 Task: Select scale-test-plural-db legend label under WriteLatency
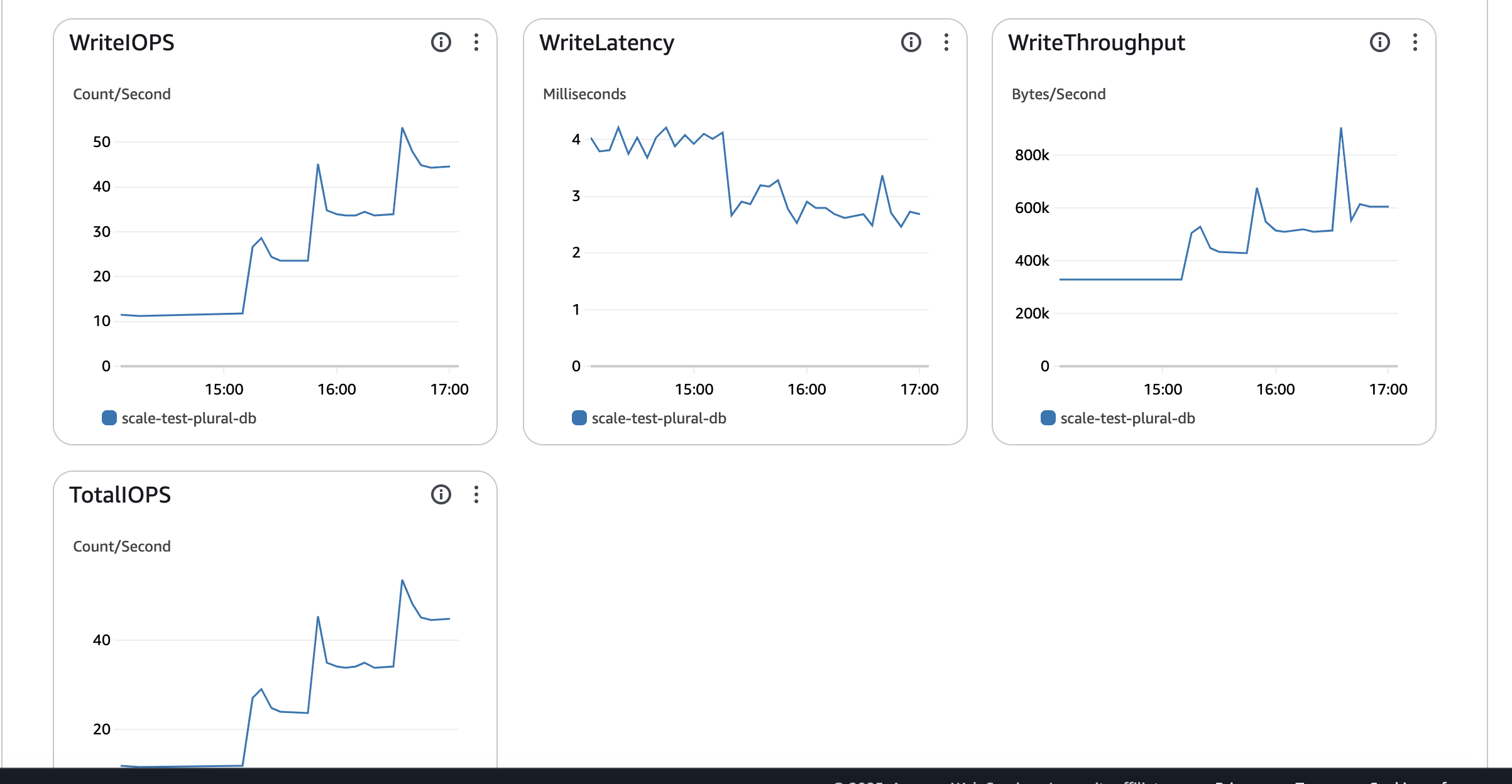(659, 418)
